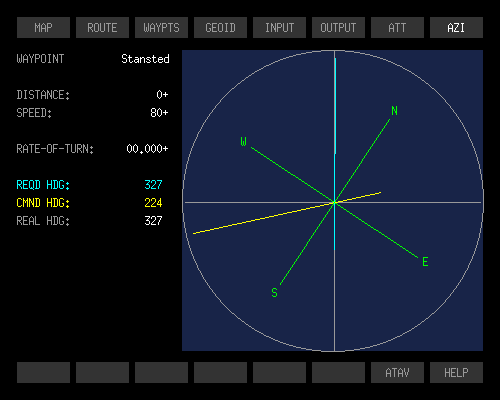Viewport: 500px width, 400px height.
Task: Go to the INPUT tab
Action: coord(279,28)
